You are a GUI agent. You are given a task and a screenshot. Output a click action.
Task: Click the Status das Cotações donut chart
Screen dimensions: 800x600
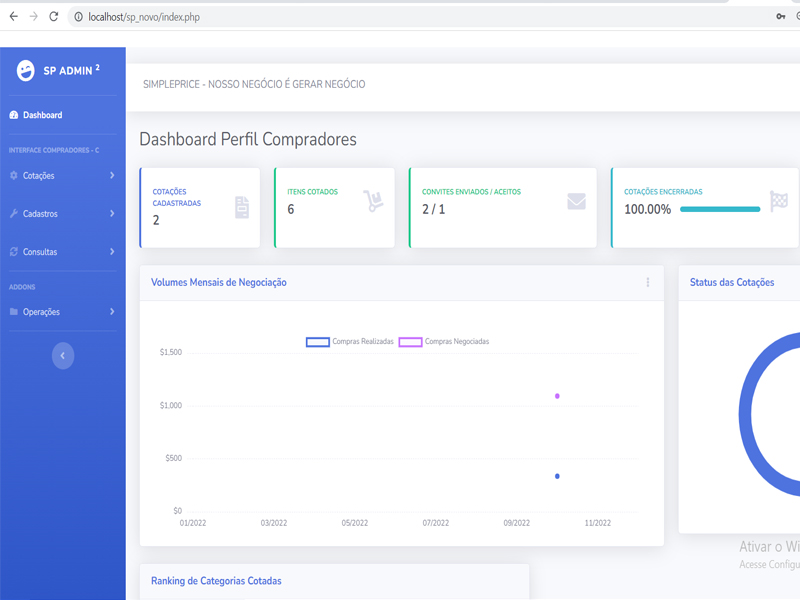[769, 414]
